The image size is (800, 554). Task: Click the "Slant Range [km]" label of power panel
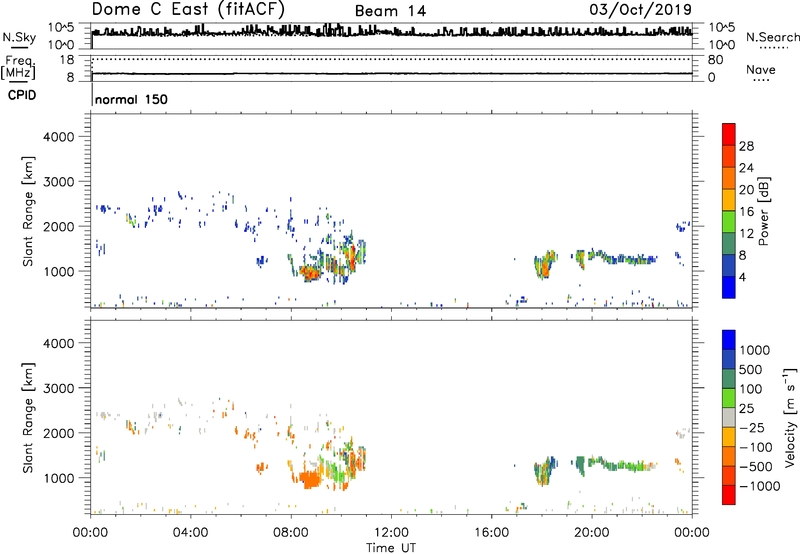click(28, 211)
